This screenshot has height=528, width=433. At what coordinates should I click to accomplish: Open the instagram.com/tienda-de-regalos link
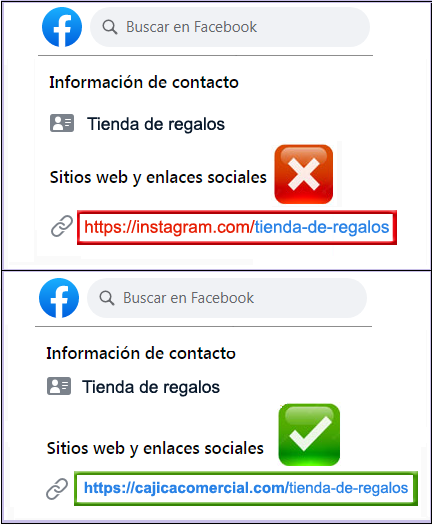237,227
